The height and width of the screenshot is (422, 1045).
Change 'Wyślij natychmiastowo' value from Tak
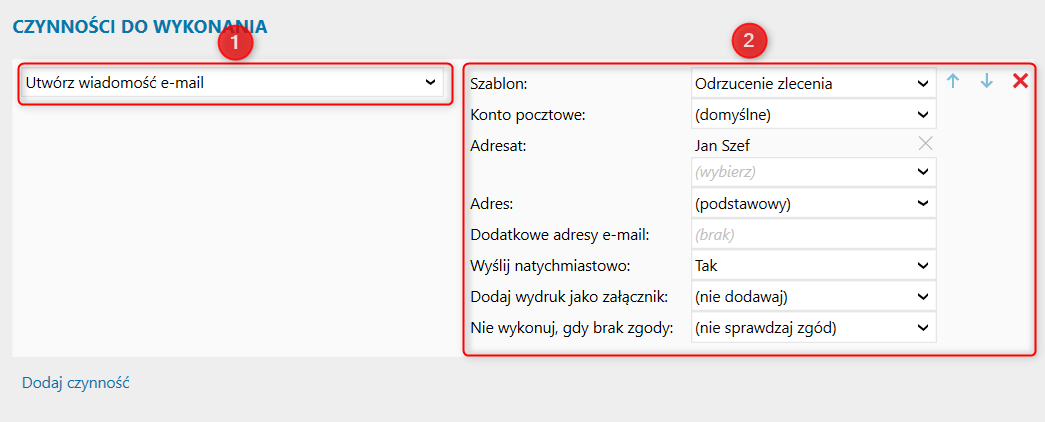813,265
